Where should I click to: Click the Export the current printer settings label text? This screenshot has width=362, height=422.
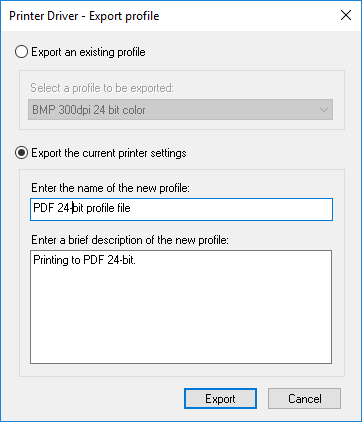click(x=109, y=153)
